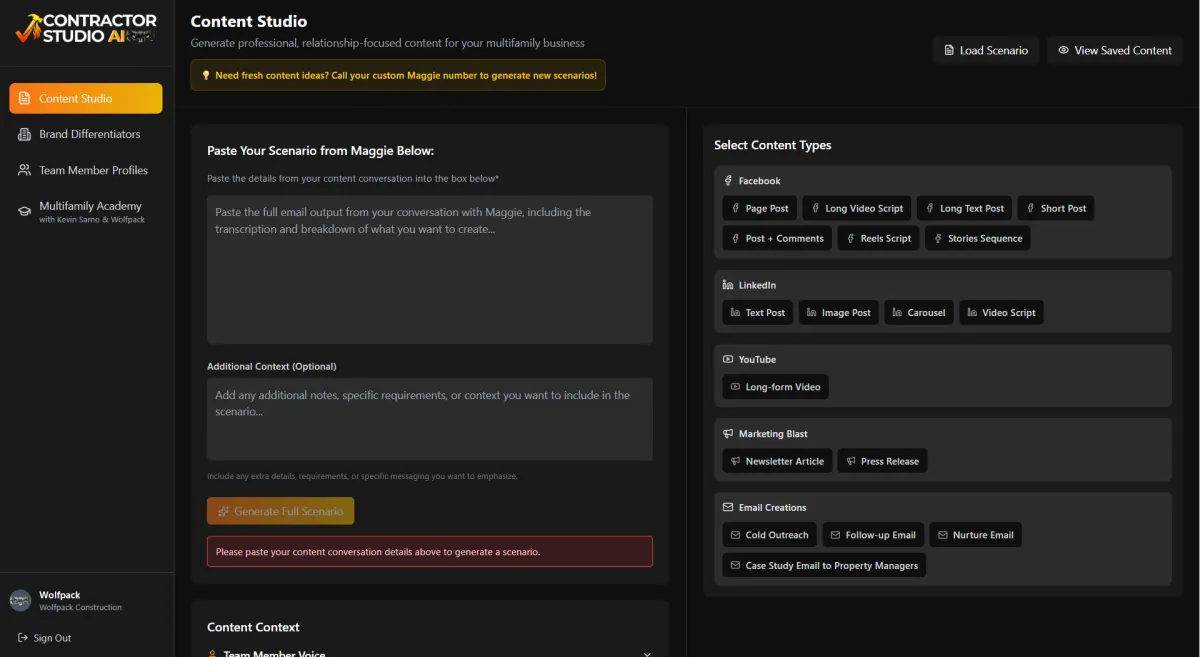Select Facebook Post + Comments option
Viewport: 1200px width, 657px height.
click(x=777, y=238)
